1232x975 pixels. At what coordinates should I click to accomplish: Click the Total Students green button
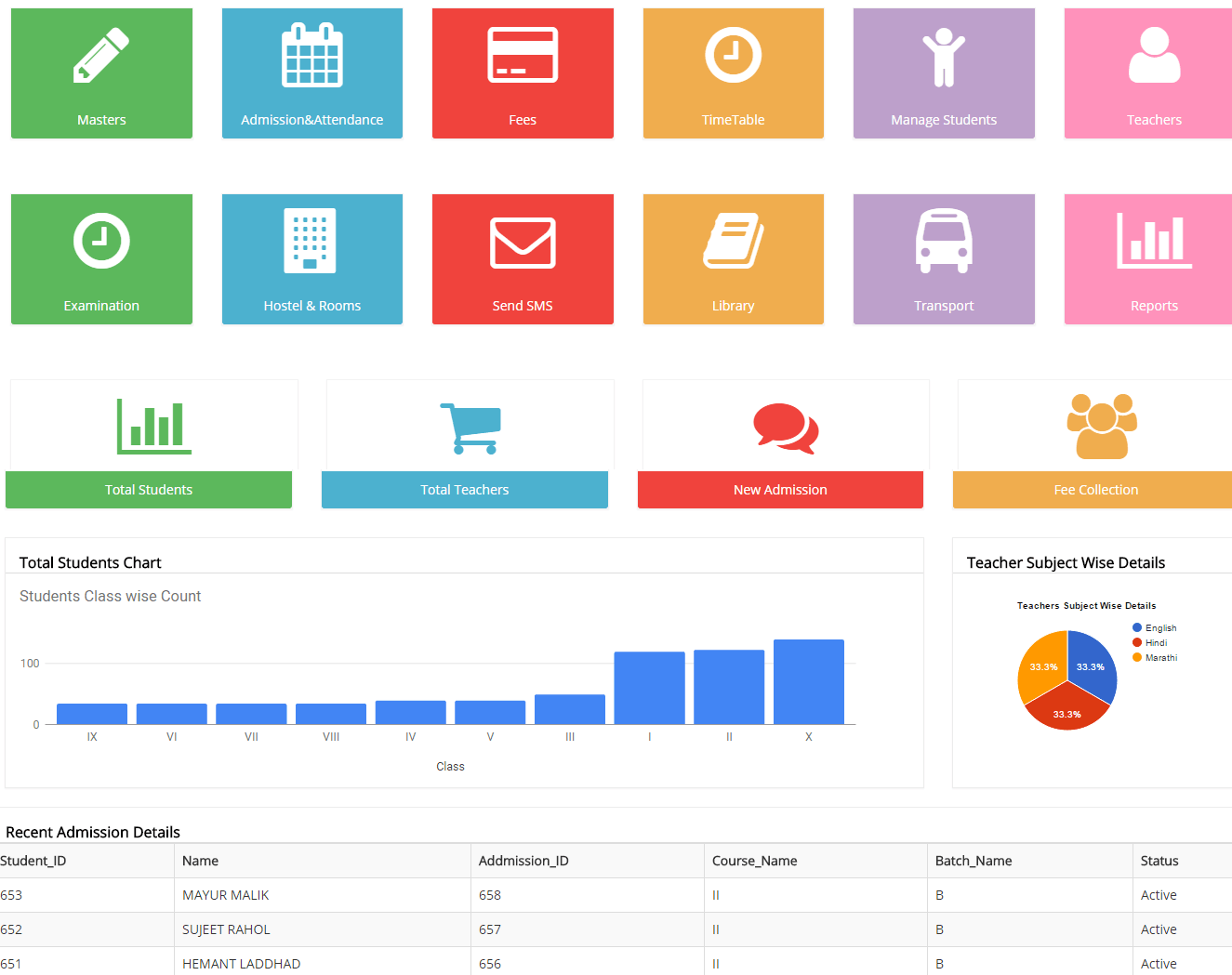click(x=149, y=490)
